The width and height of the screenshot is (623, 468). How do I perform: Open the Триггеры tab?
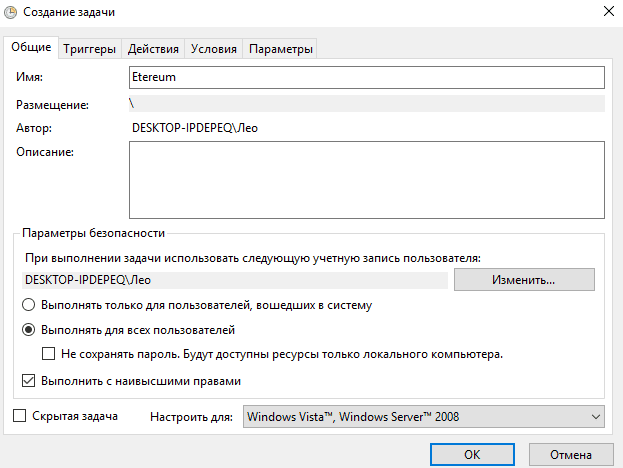pos(90,49)
